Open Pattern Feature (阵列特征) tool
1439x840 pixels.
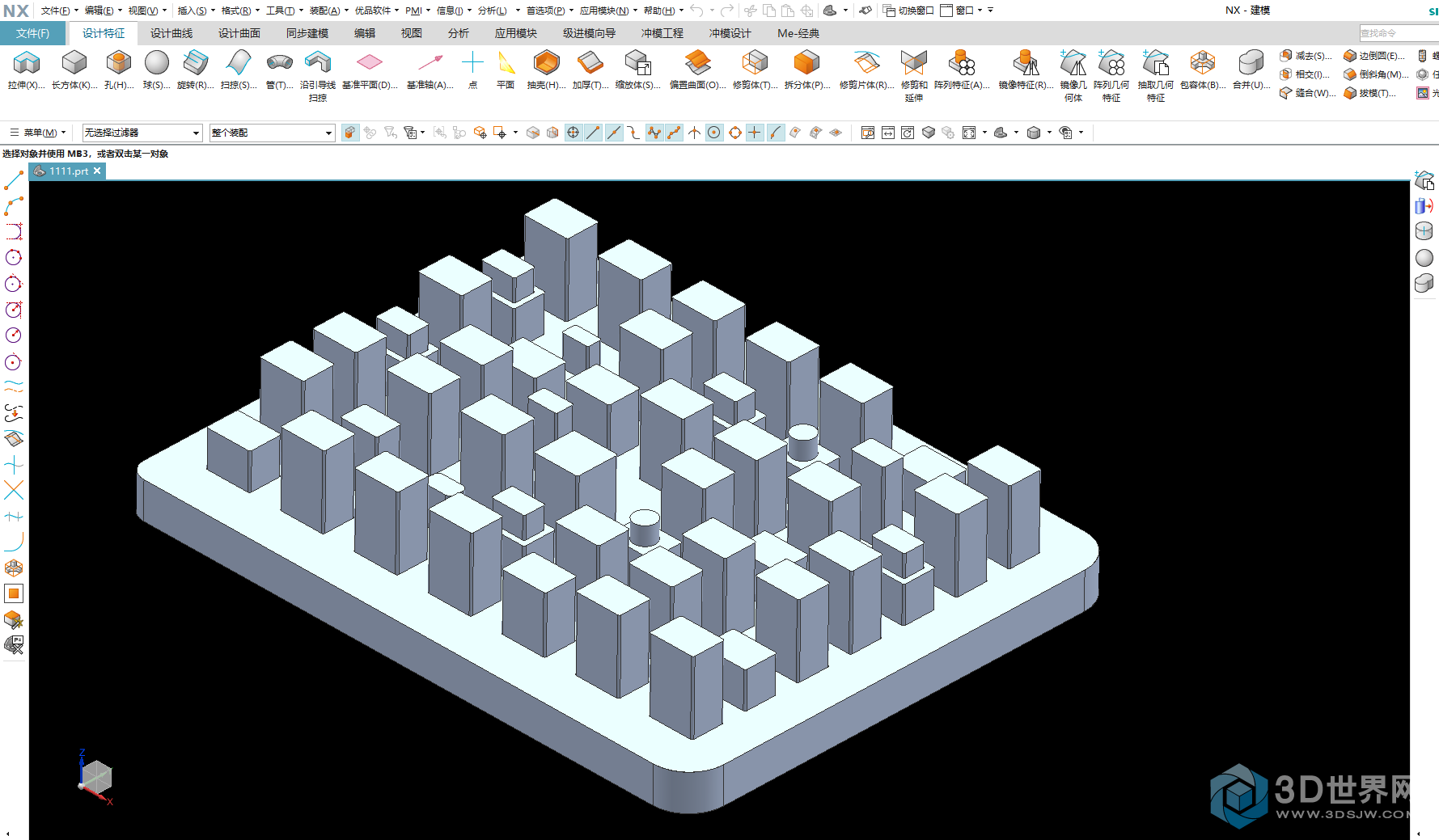962,70
